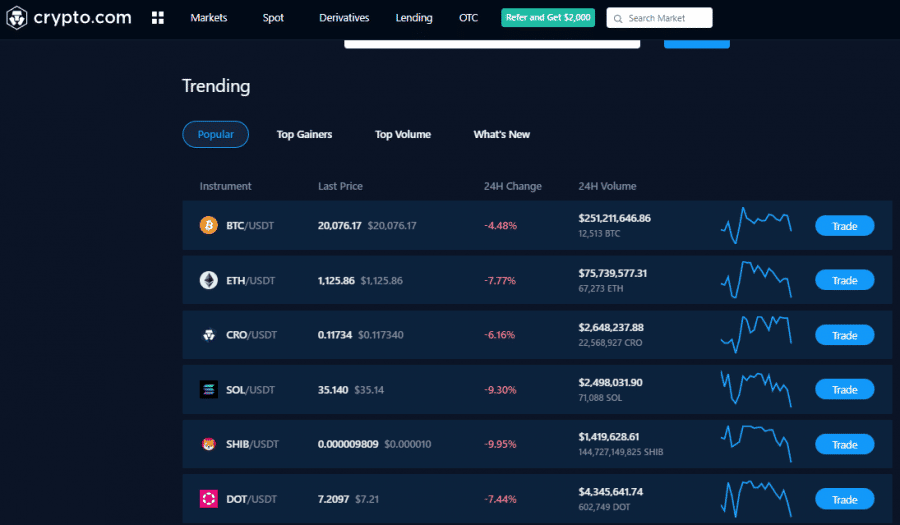Click the Ethereum coin icon

coord(209,281)
